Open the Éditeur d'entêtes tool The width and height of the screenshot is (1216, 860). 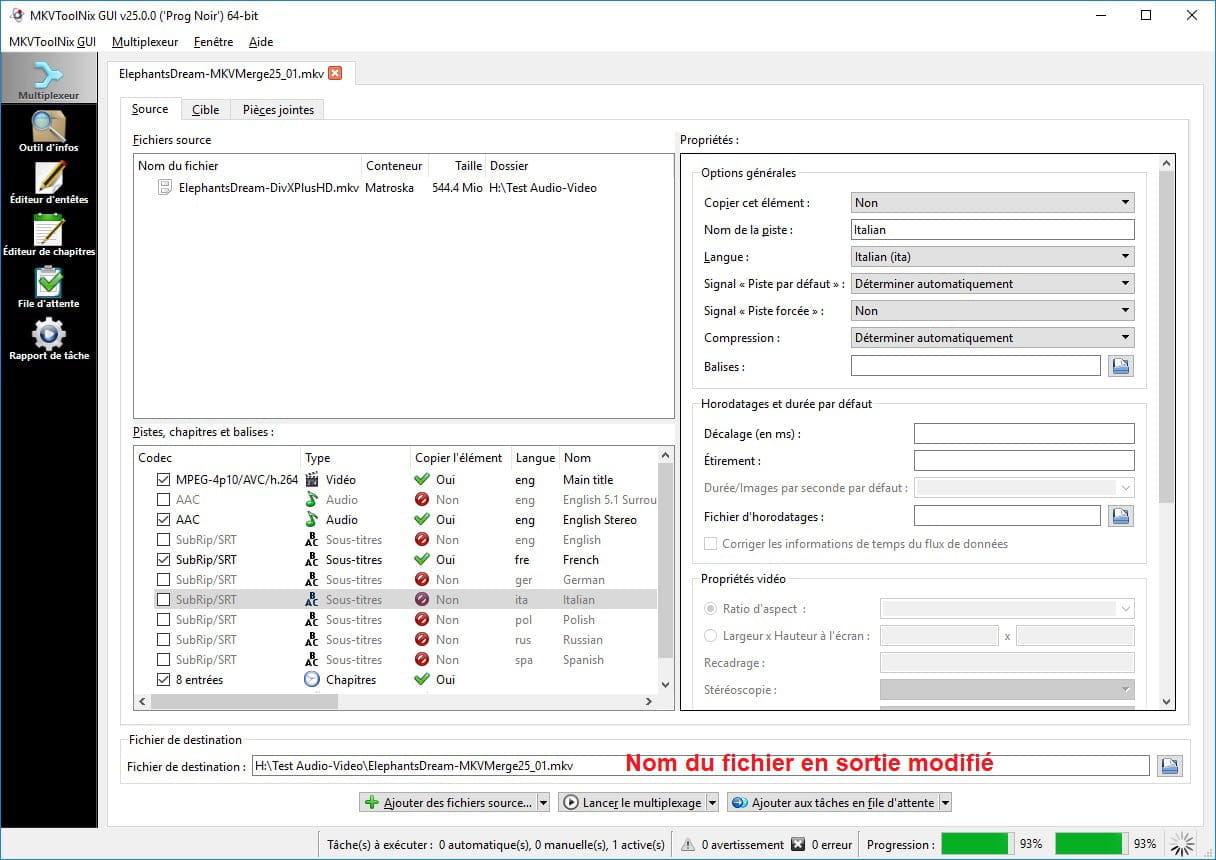tap(48, 183)
